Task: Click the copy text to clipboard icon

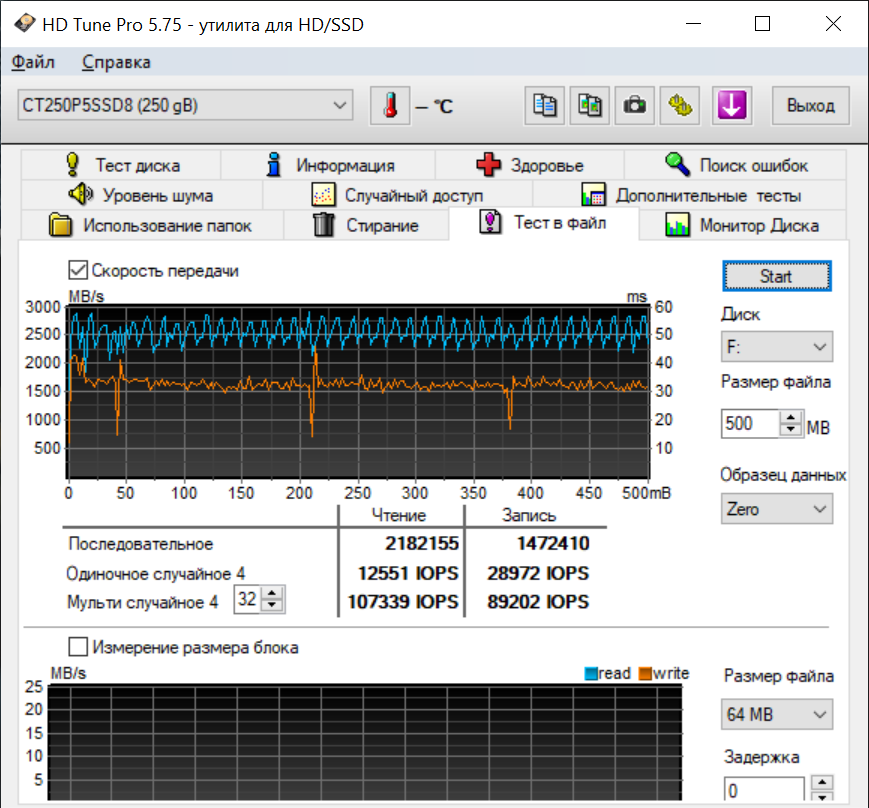Action: [545, 105]
